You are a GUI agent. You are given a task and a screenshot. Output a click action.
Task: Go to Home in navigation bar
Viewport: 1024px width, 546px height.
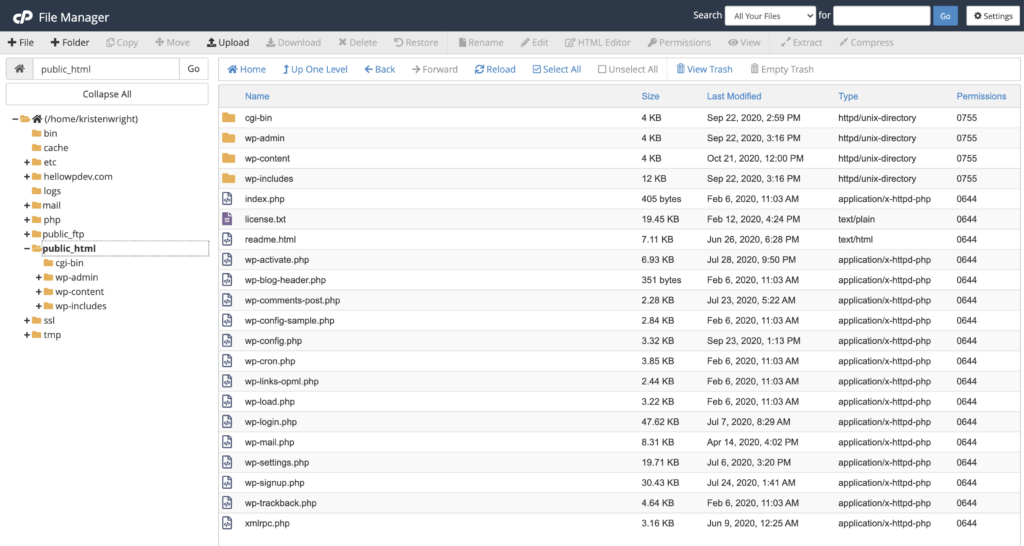tap(246, 69)
